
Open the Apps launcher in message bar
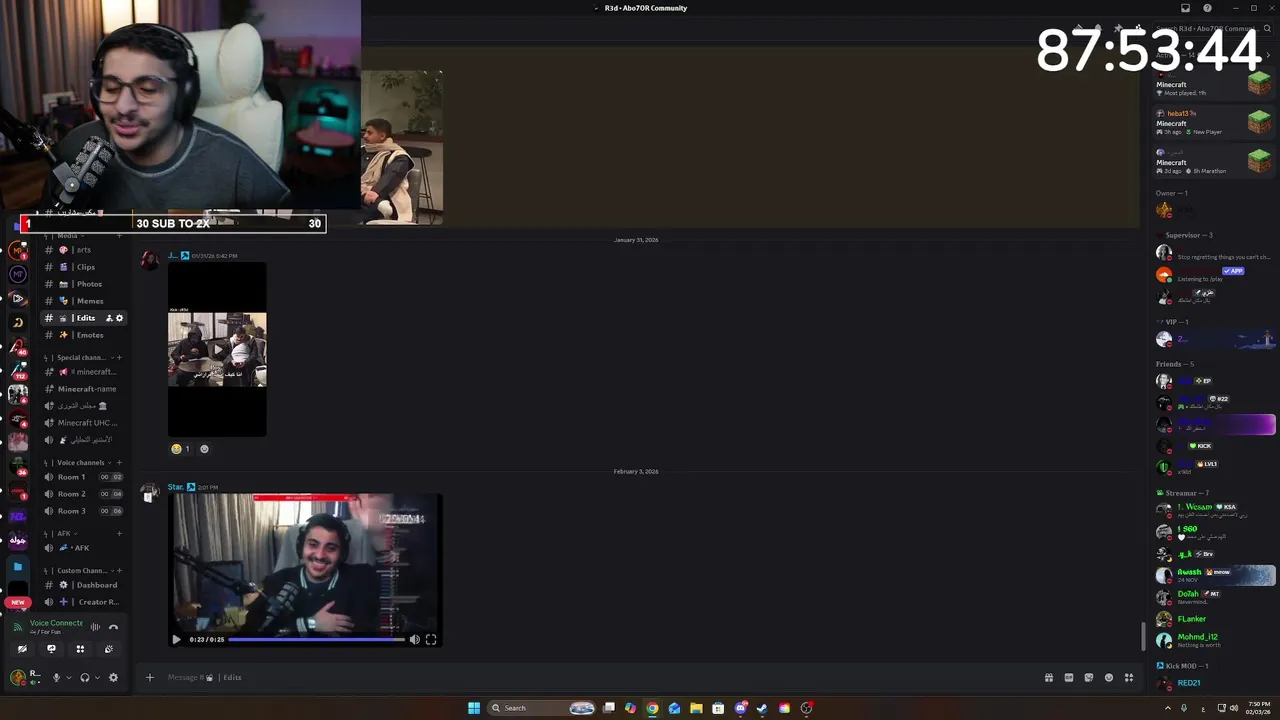[x=1129, y=677]
